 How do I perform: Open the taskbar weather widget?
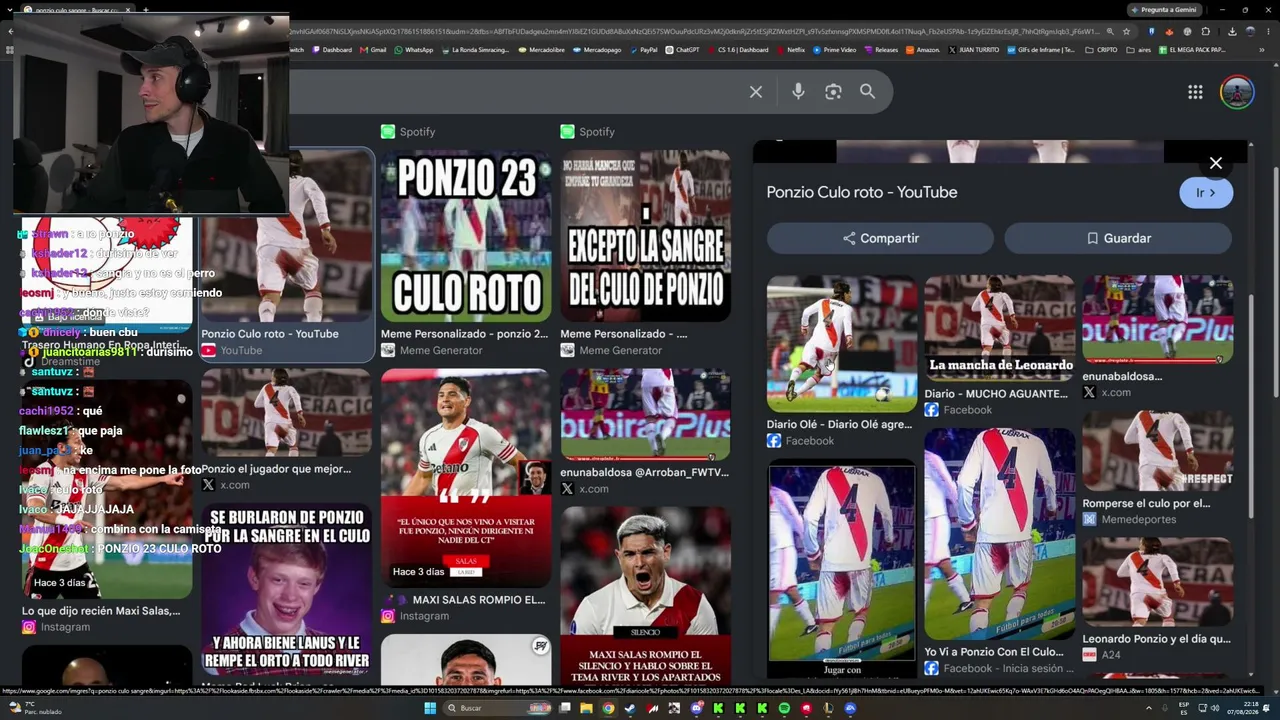click(35, 708)
